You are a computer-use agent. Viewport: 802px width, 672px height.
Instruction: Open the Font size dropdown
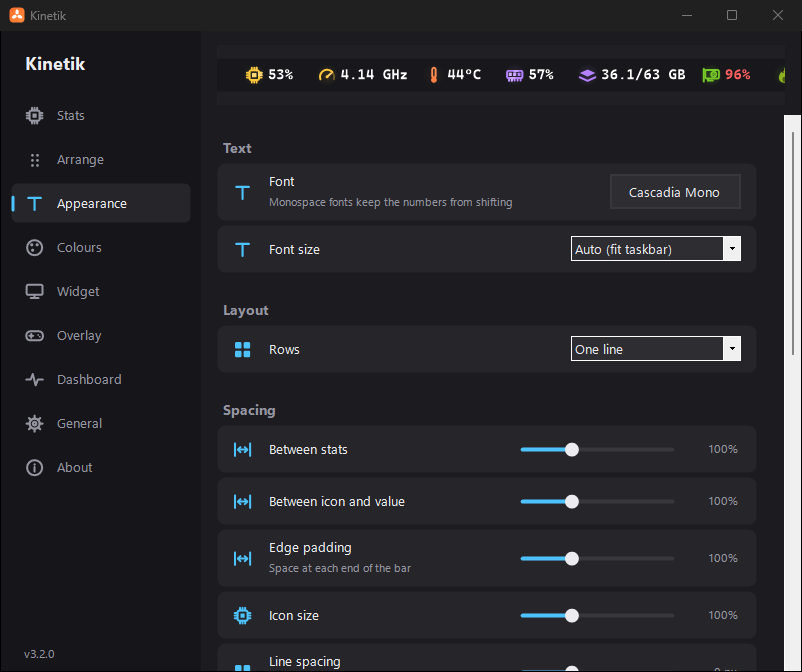(x=656, y=249)
